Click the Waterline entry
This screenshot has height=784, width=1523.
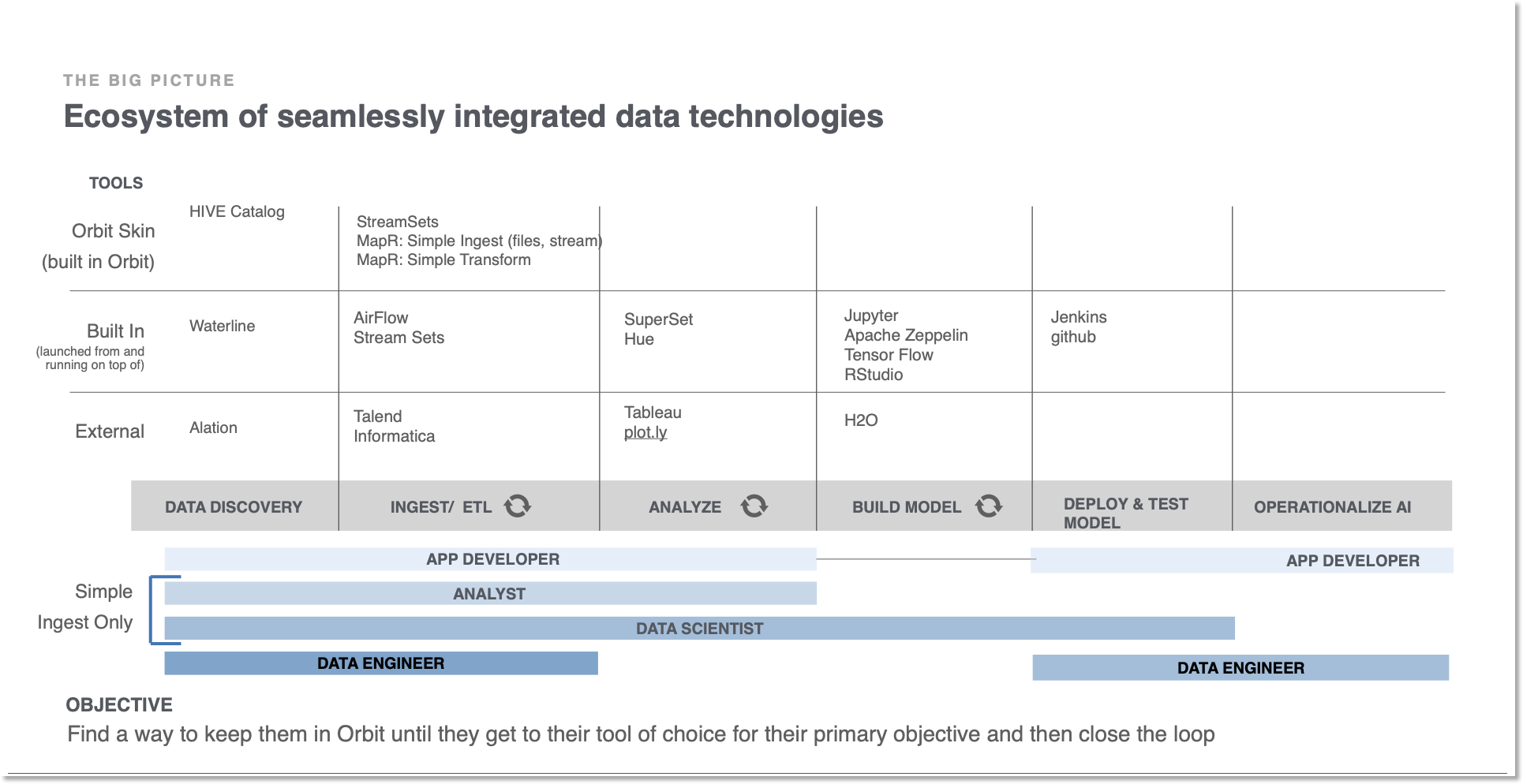point(223,326)
